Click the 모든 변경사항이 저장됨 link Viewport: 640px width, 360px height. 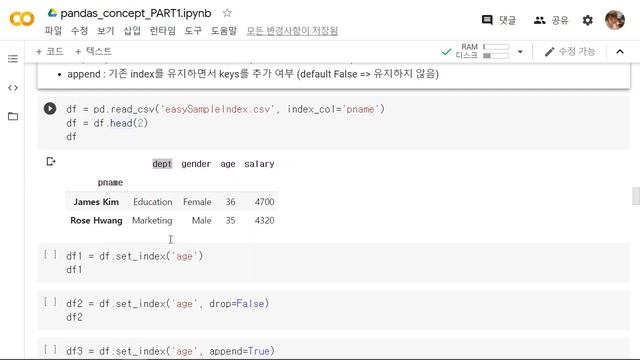[x=292, y=31]
